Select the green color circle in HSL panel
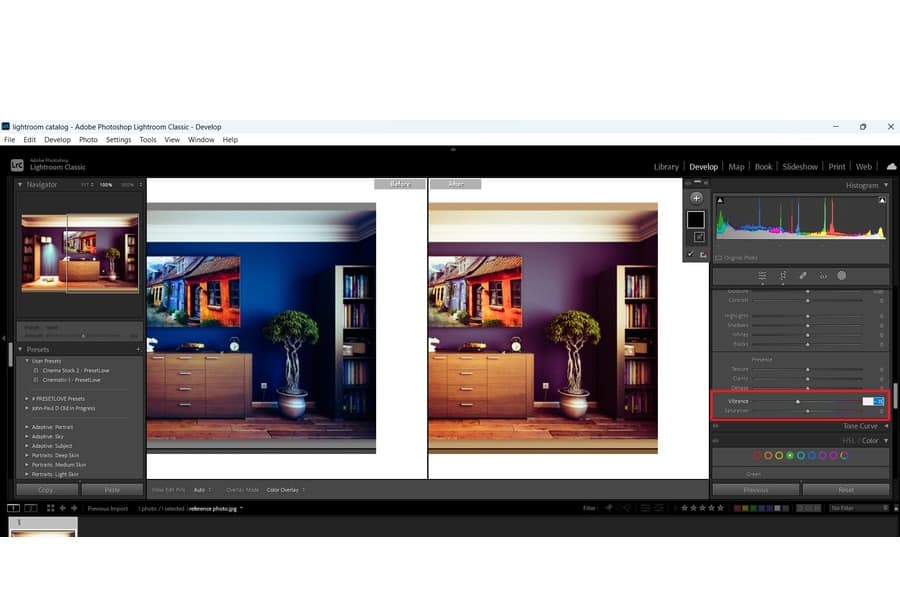This screenshot has height=600, width=900. click(x=790, y=455)
